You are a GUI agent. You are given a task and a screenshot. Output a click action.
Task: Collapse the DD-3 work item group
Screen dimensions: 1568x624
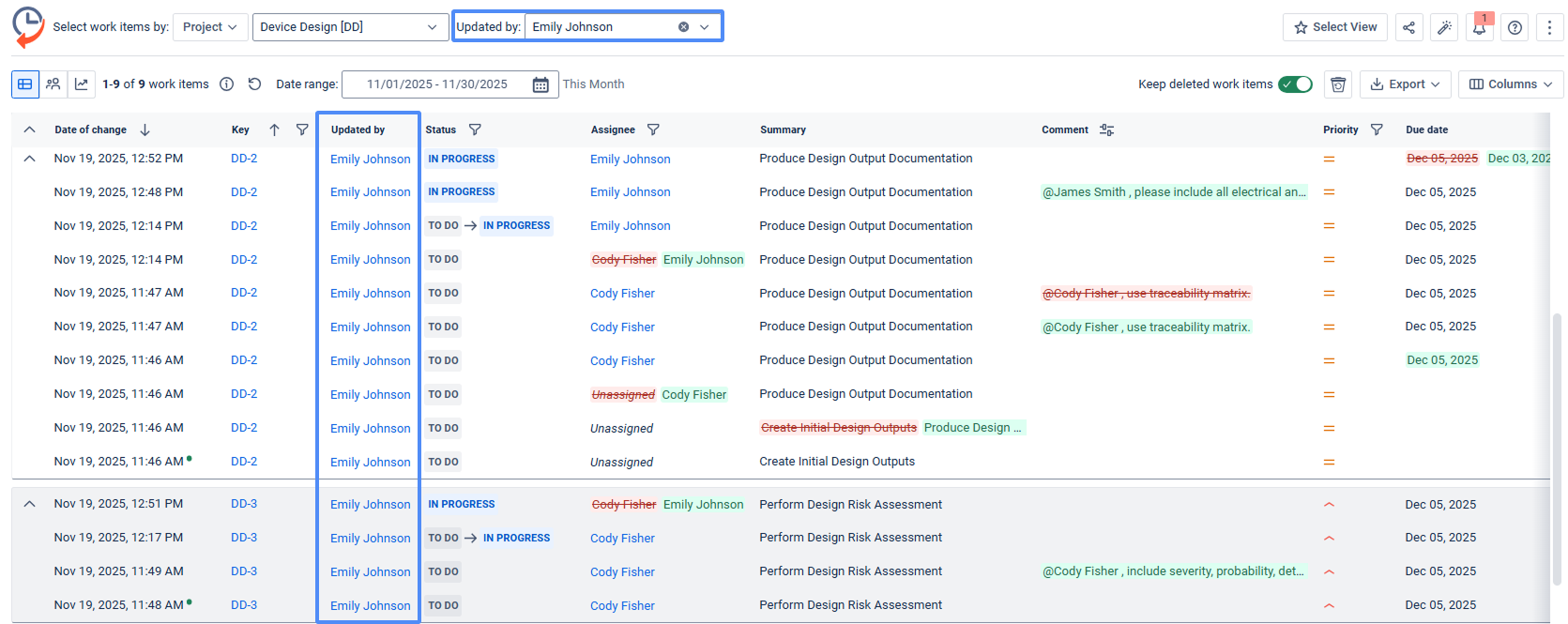point(30,504)
